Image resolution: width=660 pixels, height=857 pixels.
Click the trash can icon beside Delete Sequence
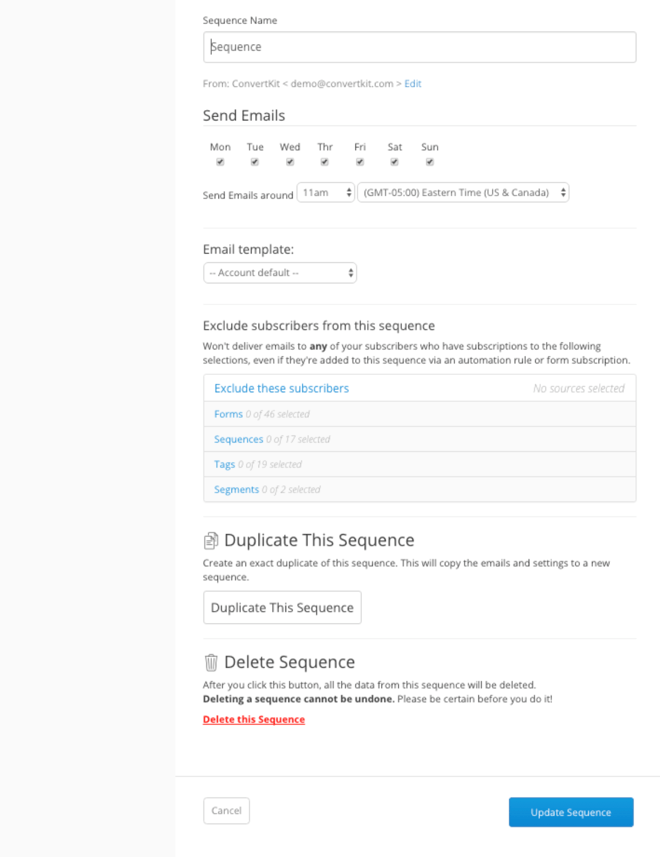(x=211, y=662)
